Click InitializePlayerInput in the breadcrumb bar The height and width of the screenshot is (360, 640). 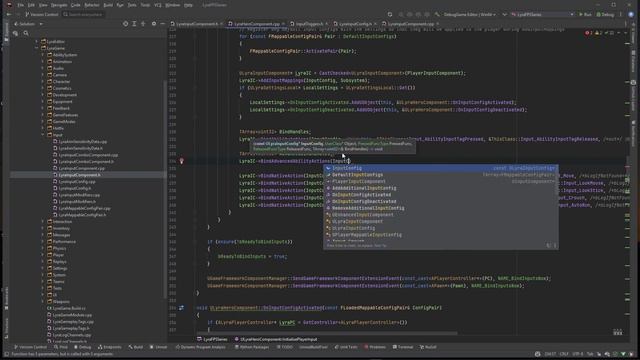pyautogui.click(x=276, y=339)
